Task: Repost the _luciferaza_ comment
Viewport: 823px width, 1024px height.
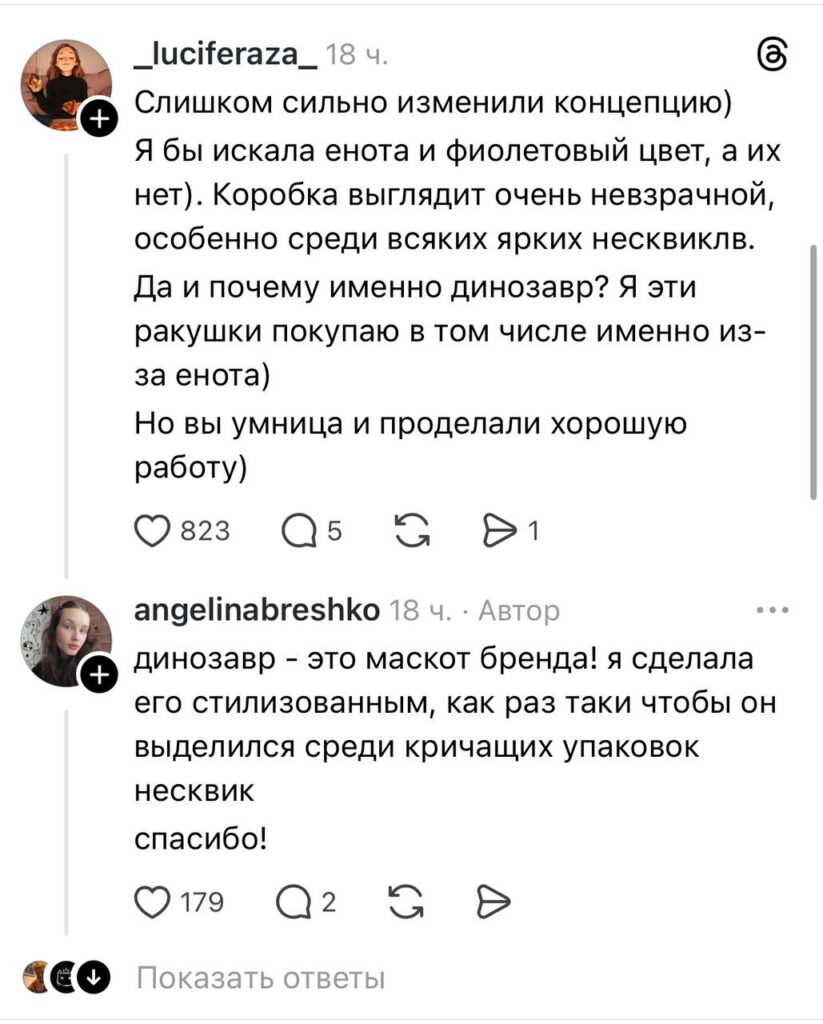Action: point(407,530)
